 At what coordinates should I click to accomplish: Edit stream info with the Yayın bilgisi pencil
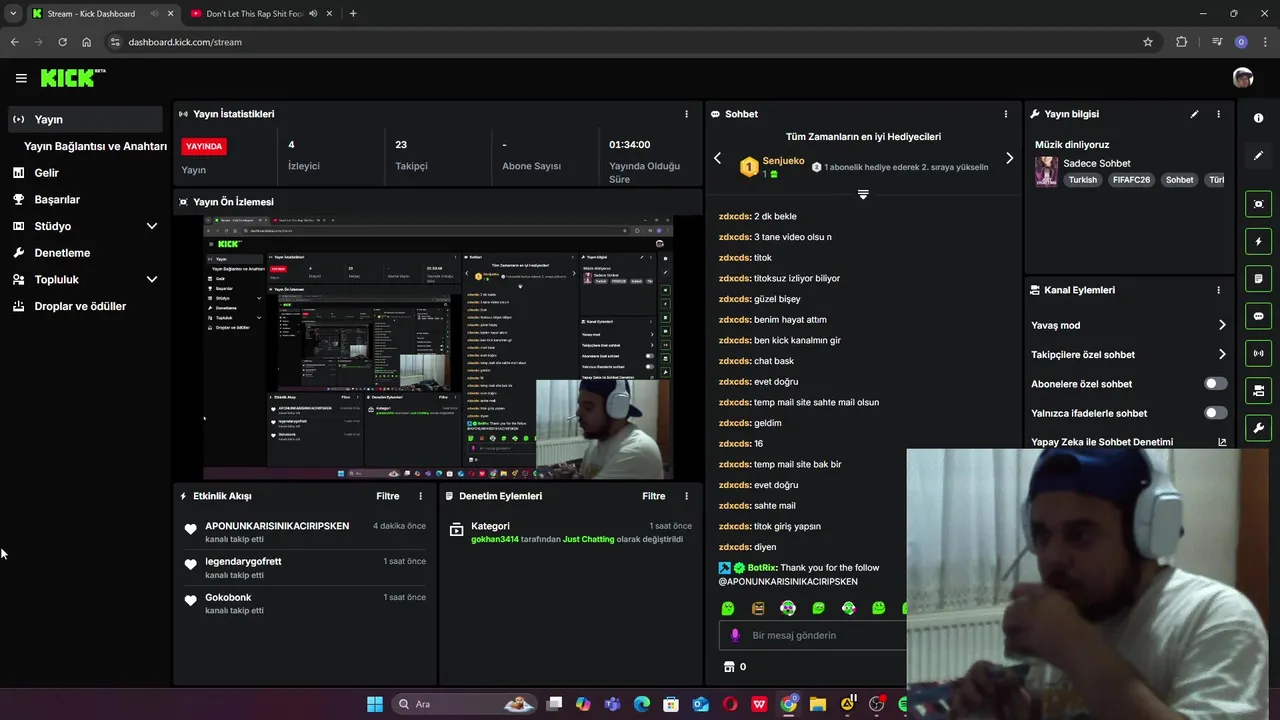(x=1194, y=114)
